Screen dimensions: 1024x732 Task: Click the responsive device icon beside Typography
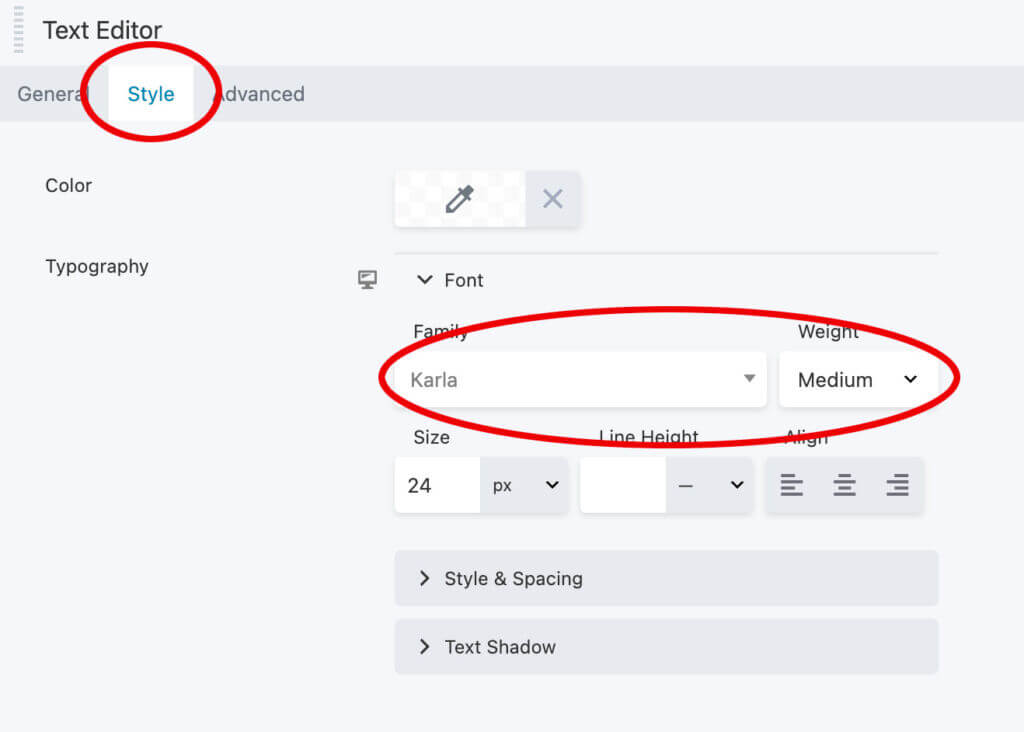click(x=368, y=280)
